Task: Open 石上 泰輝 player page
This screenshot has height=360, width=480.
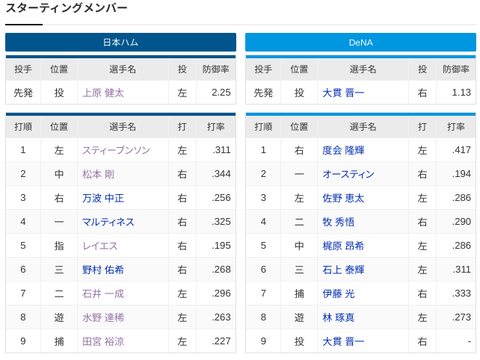Action: 343,270
